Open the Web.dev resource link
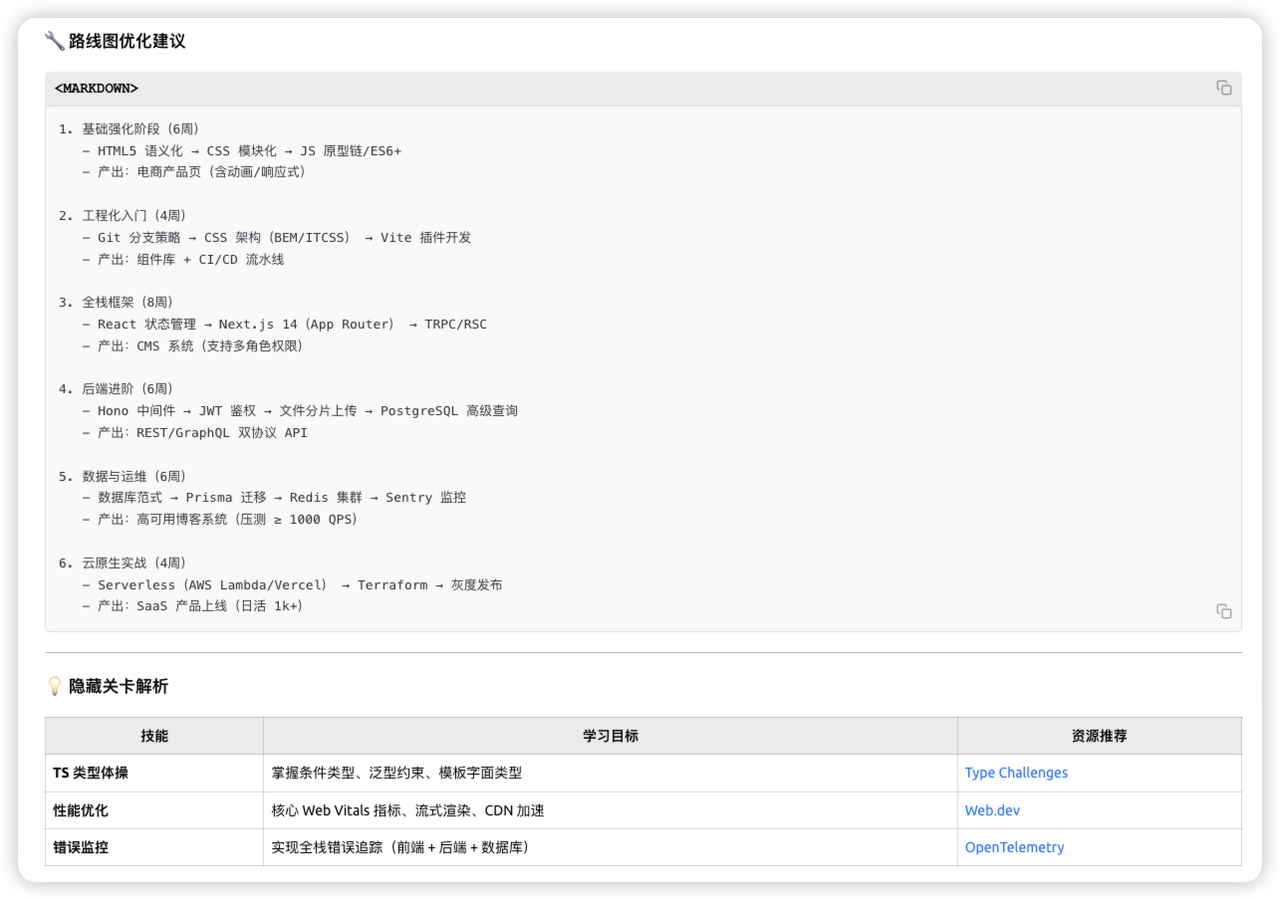The width and height of the screenshot is (1280, 900). (992, 811)
